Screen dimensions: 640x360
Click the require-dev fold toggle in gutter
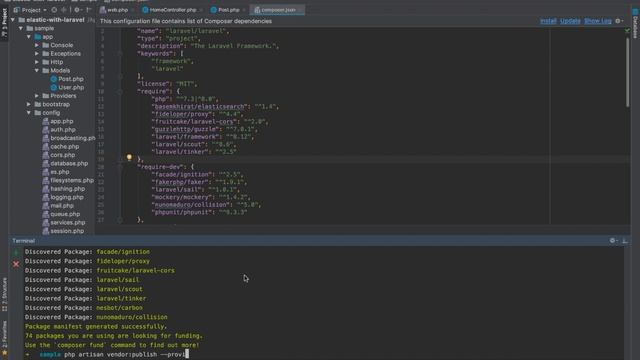point(120,167)
